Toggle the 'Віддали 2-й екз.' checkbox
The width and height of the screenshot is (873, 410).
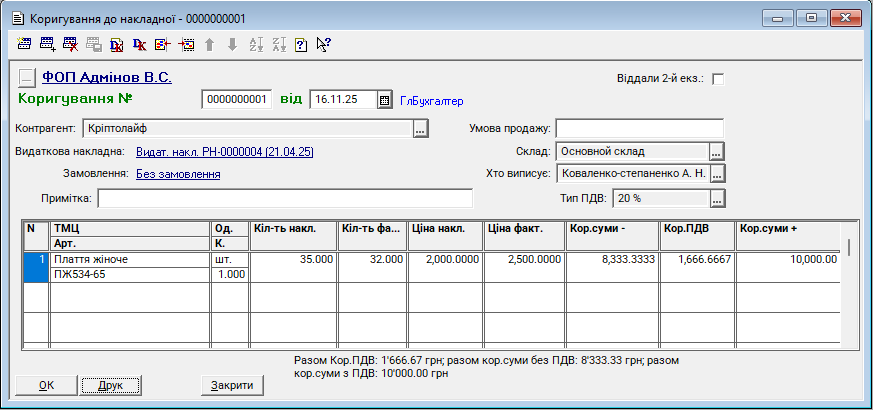pos(717,79)
